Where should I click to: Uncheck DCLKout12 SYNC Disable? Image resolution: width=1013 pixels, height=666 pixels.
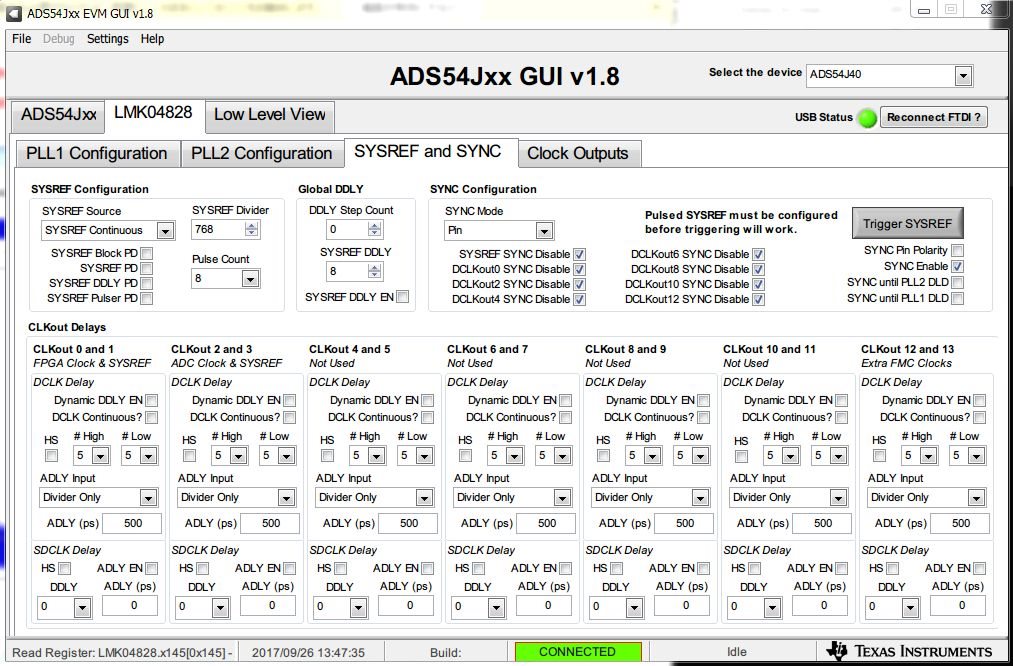click(x=758, y=300)
